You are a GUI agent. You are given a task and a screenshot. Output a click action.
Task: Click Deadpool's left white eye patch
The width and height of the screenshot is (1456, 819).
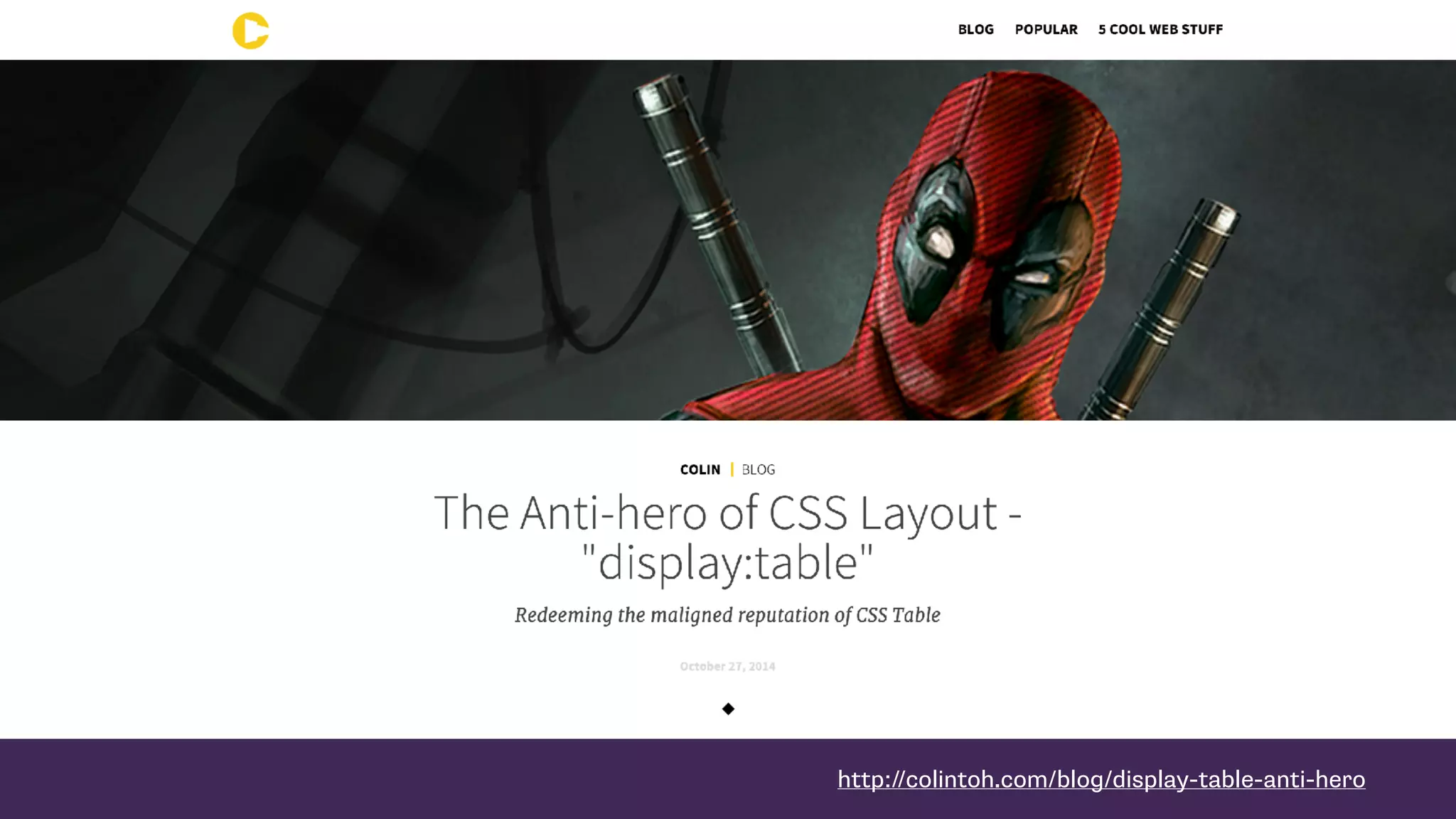pos(940,243)
